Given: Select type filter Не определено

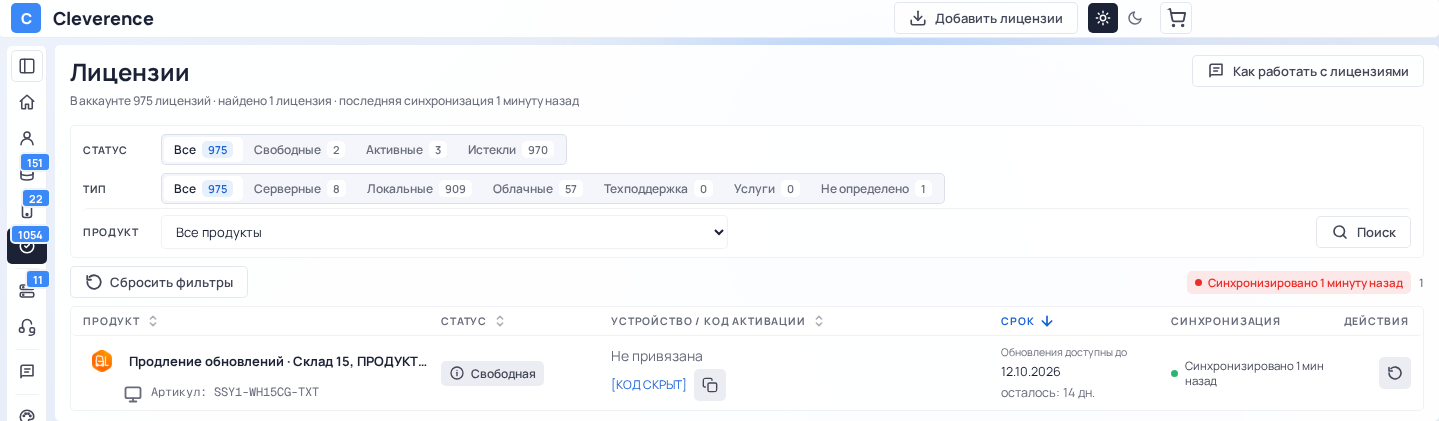Looking at the screenshot, I should pyautogui.click(x=875, y=189).
